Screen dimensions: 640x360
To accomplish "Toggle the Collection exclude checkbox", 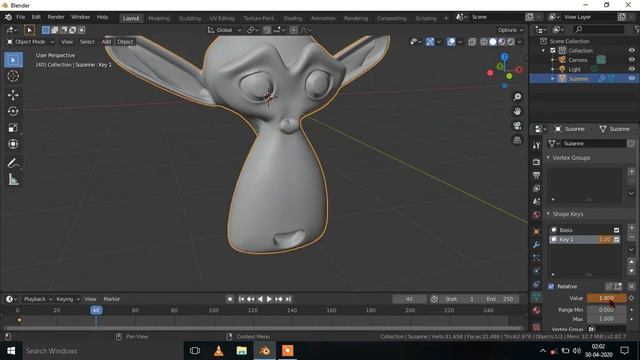I will [x=553, y=51].
